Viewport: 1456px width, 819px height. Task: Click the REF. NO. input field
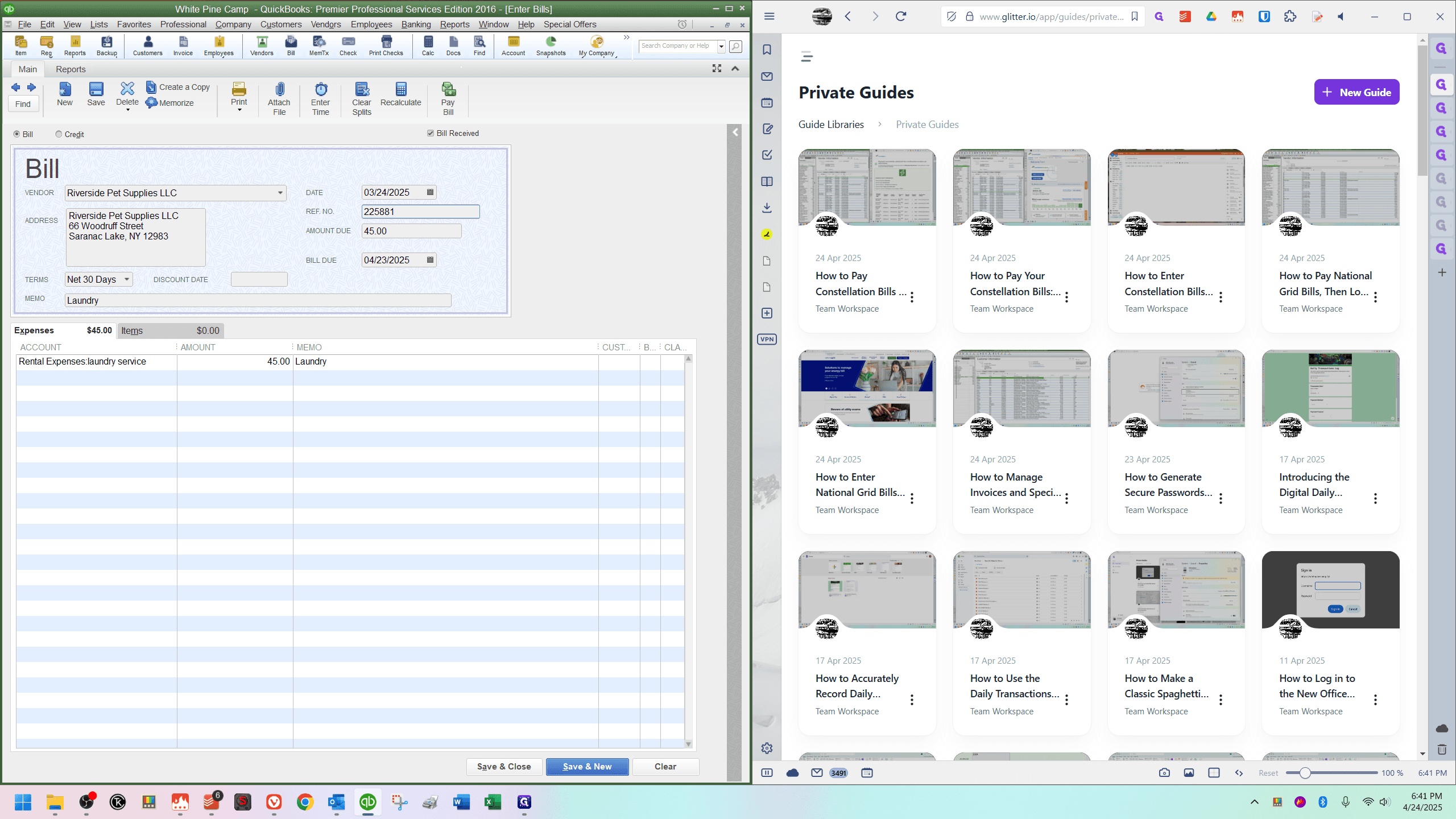pyautogui.click(x=421, y=212)
